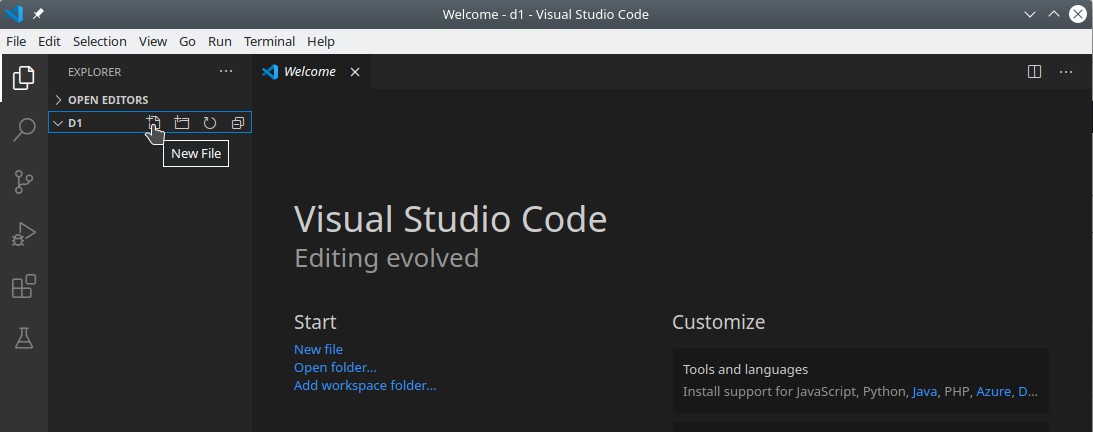Open the Explorer view in activity bar
1093x432 pixels.
click(24, 78)
